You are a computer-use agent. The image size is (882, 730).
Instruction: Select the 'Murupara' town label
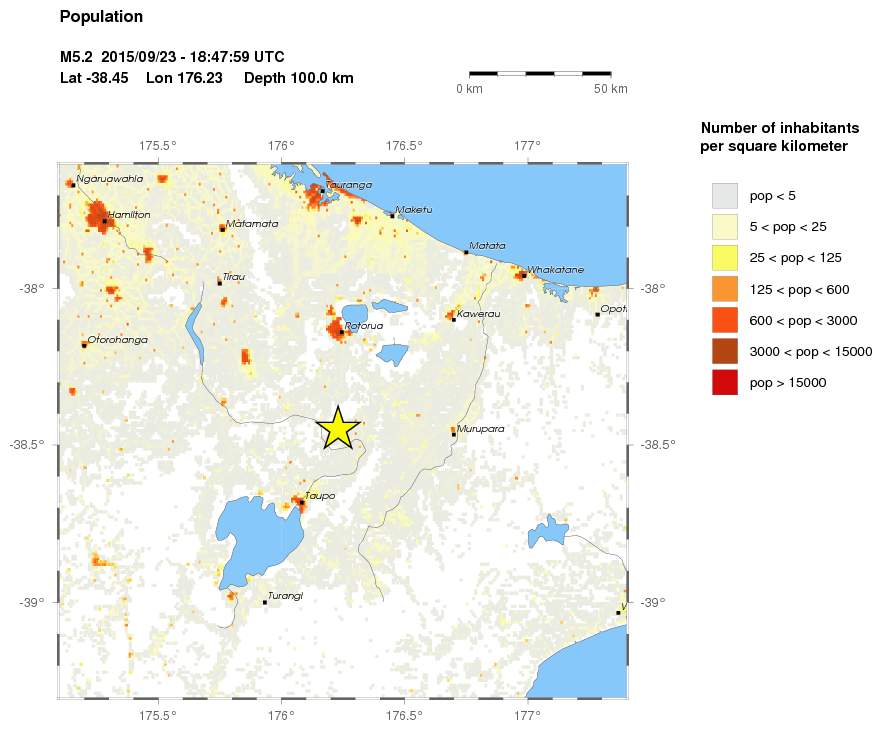[x=480, y=429]
